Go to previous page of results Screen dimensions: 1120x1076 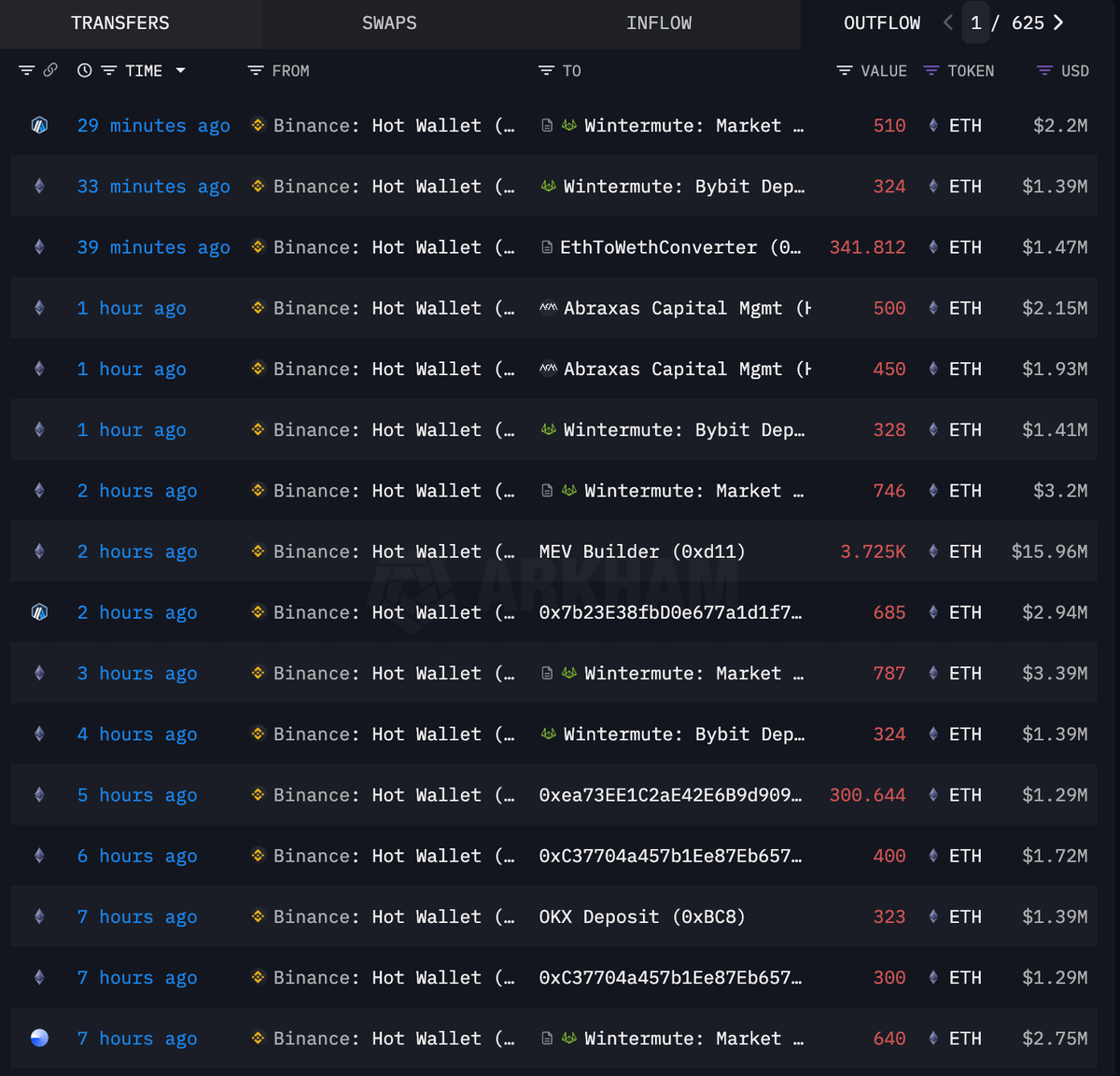pos(948,23)
